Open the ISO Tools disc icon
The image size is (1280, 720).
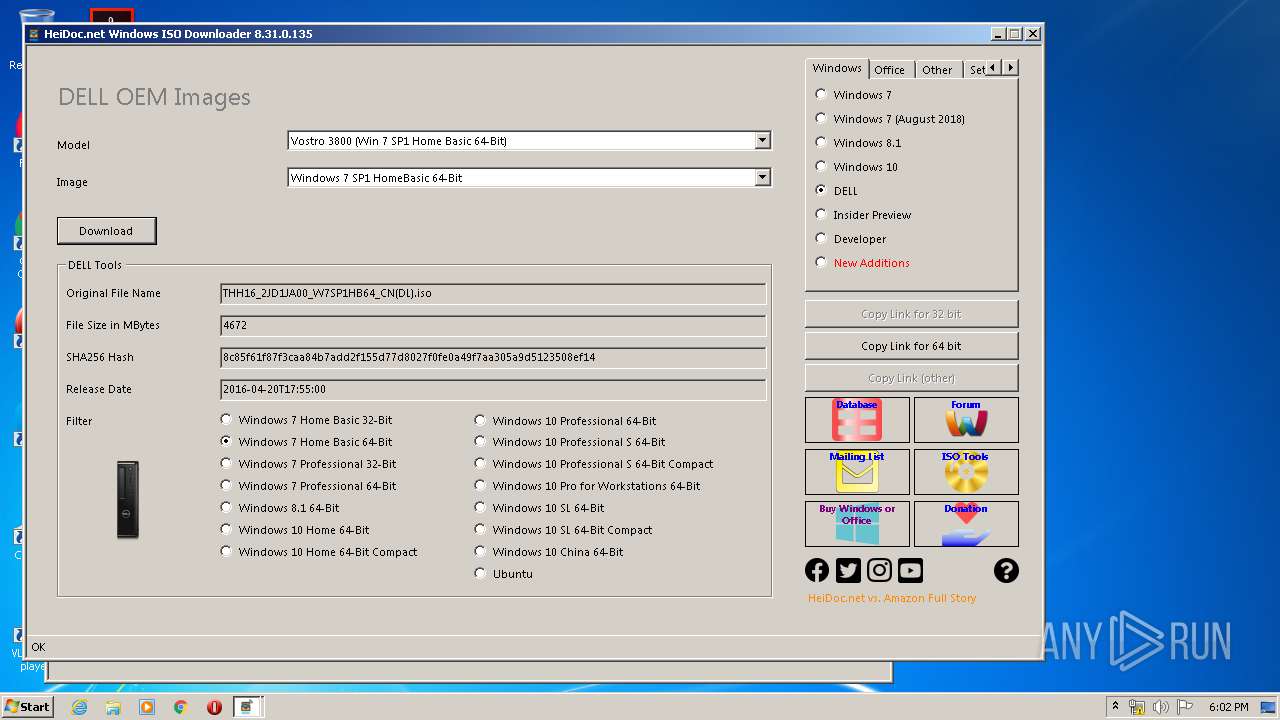(x=966, y=472)
